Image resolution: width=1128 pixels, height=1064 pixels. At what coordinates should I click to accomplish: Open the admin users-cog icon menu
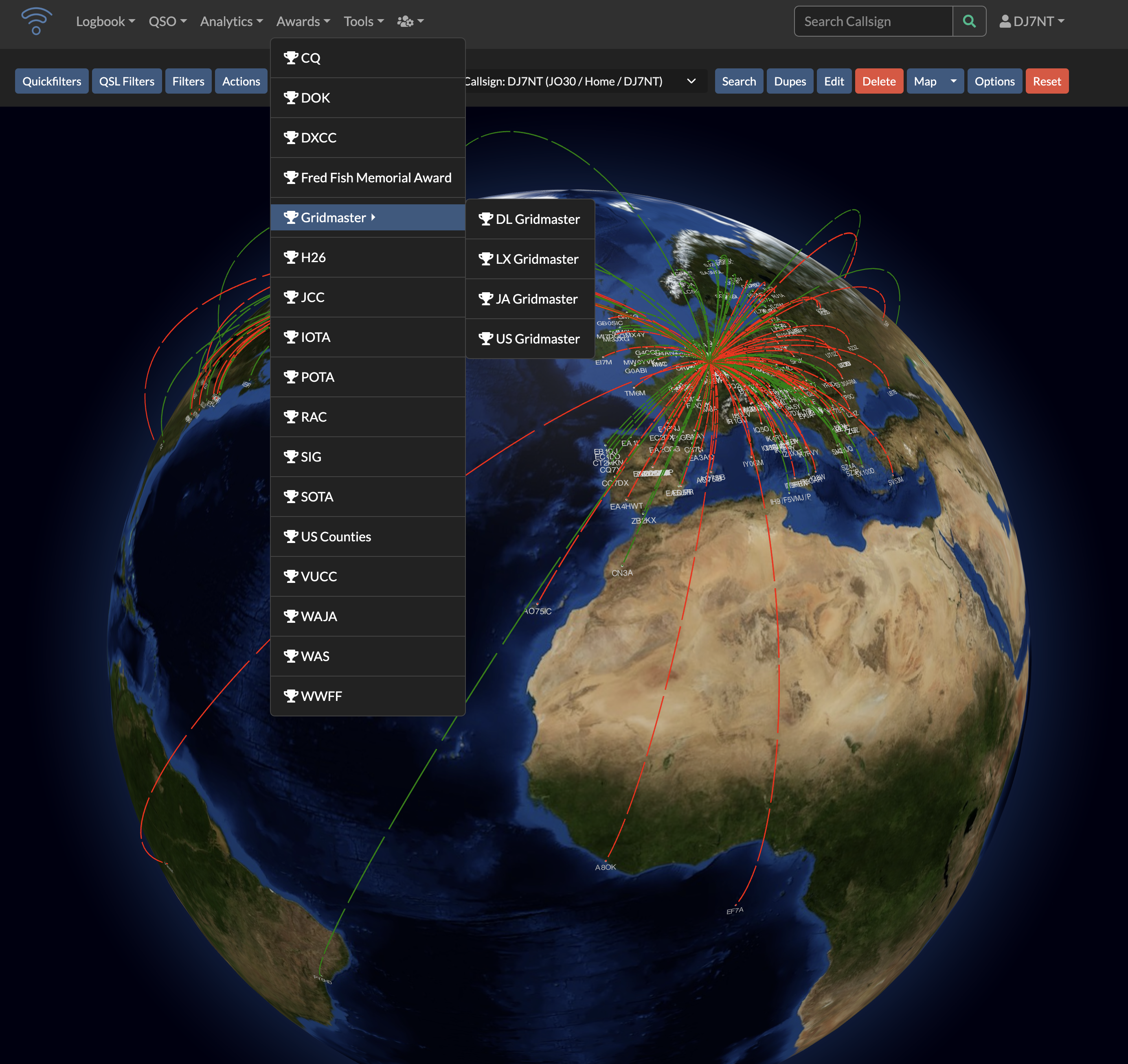[410, 22]
